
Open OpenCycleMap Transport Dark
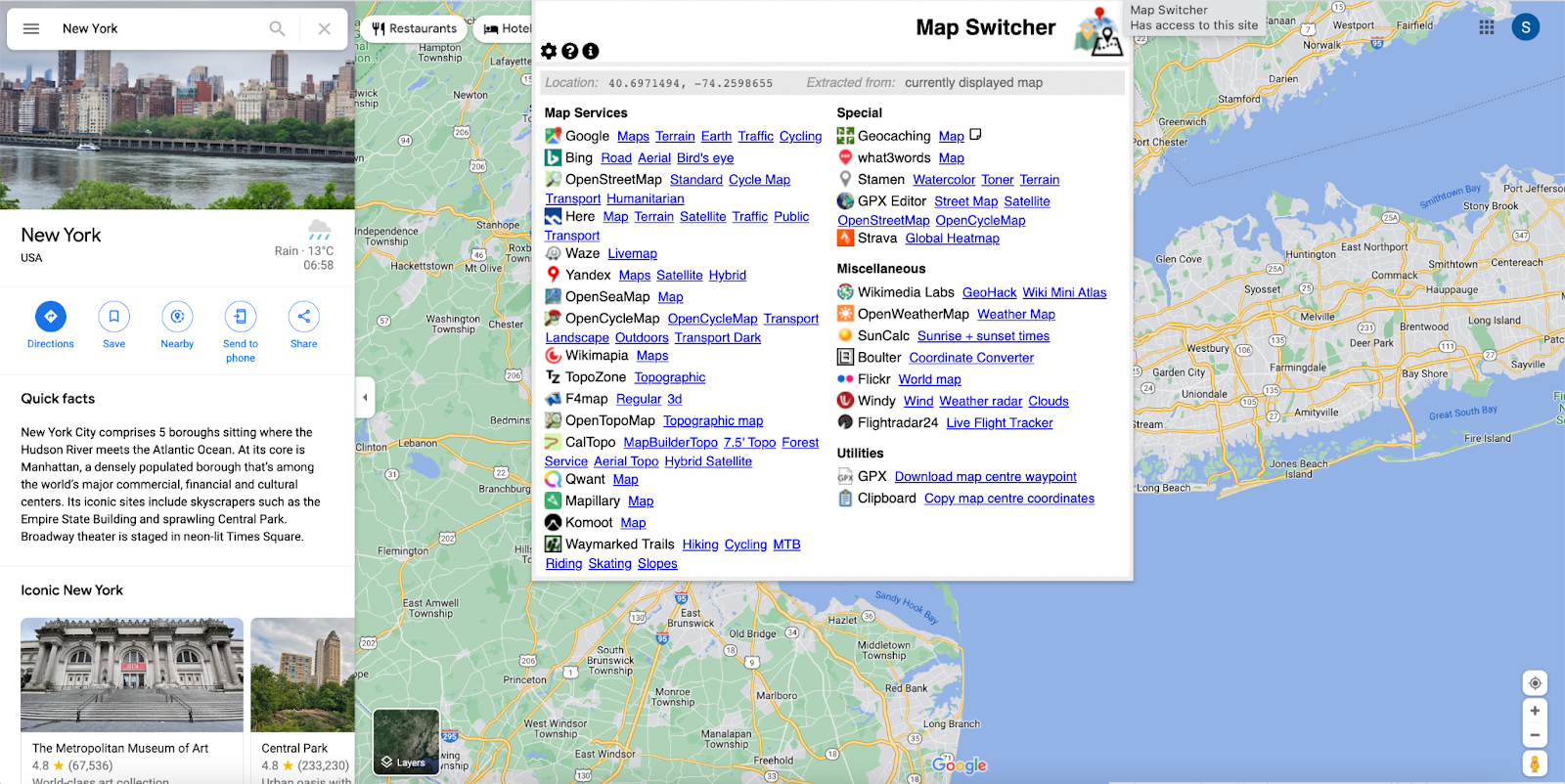point(718,338)
